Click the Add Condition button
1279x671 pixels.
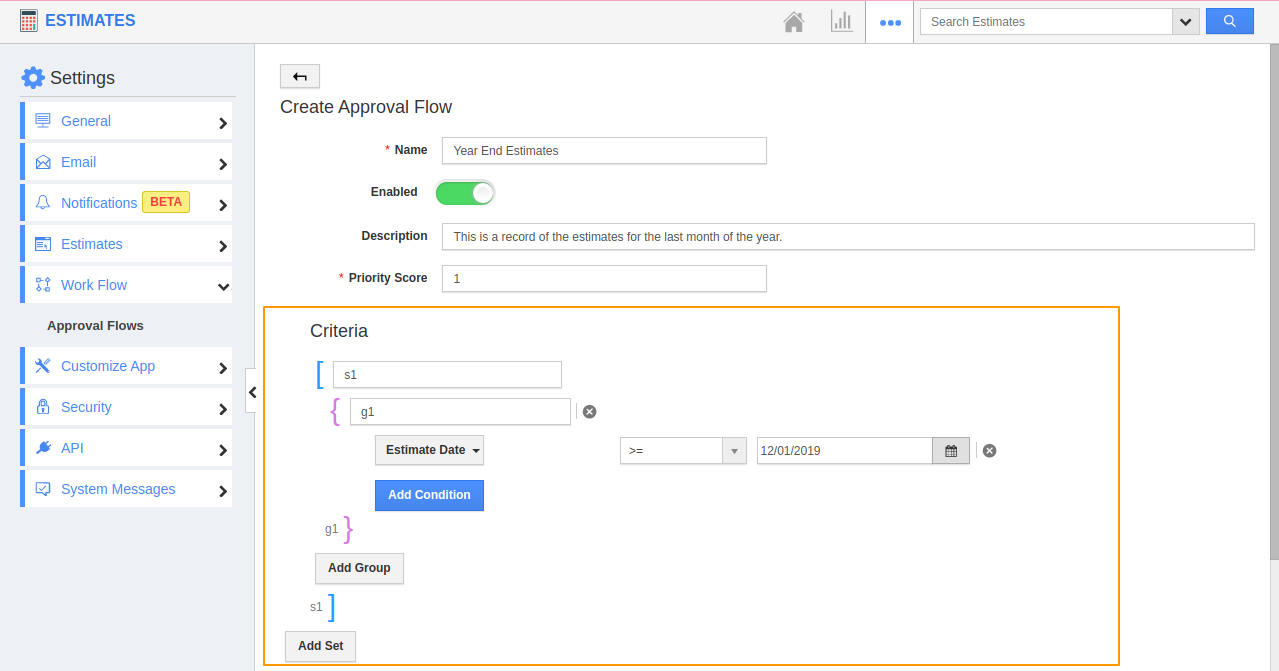[x=429, y=495]
